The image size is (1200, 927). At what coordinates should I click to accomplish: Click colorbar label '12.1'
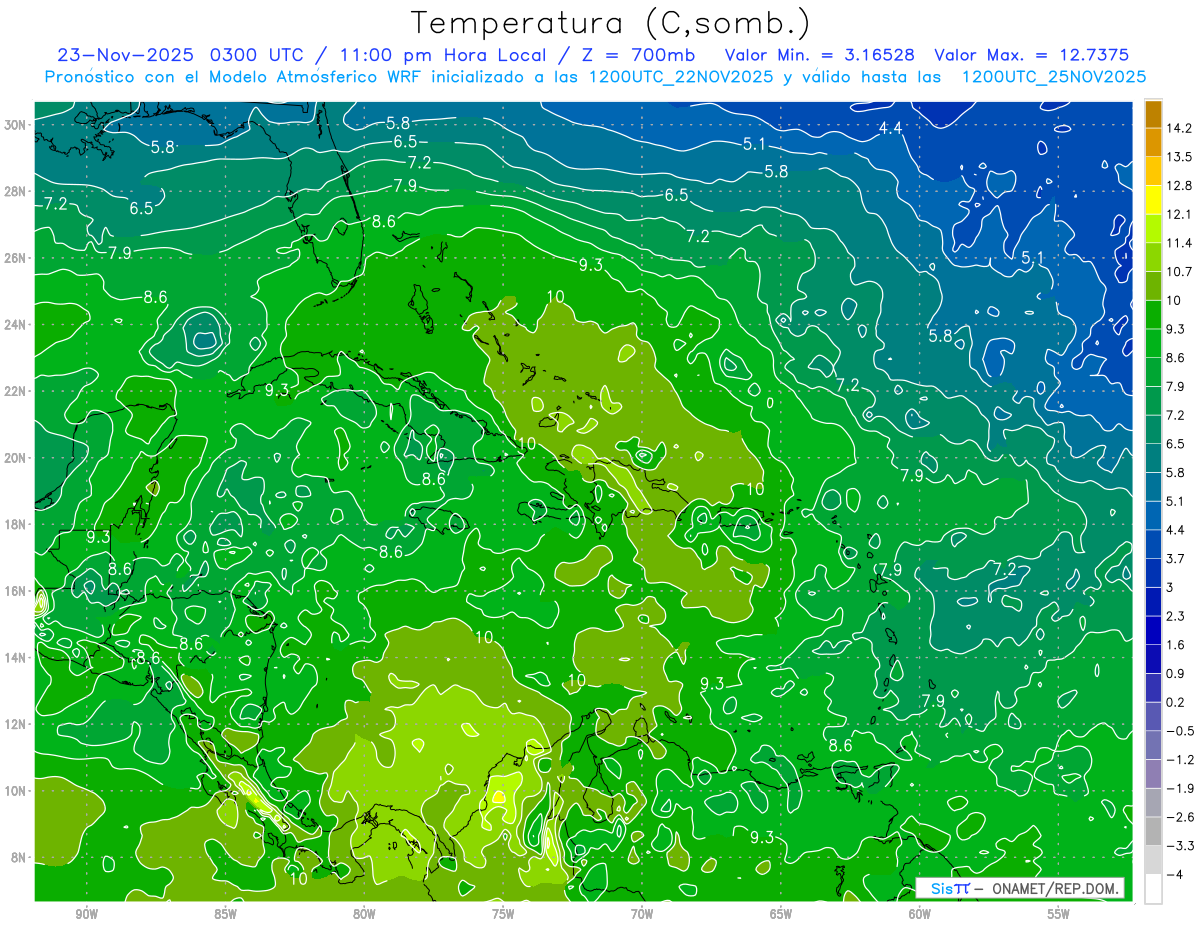1179,215
